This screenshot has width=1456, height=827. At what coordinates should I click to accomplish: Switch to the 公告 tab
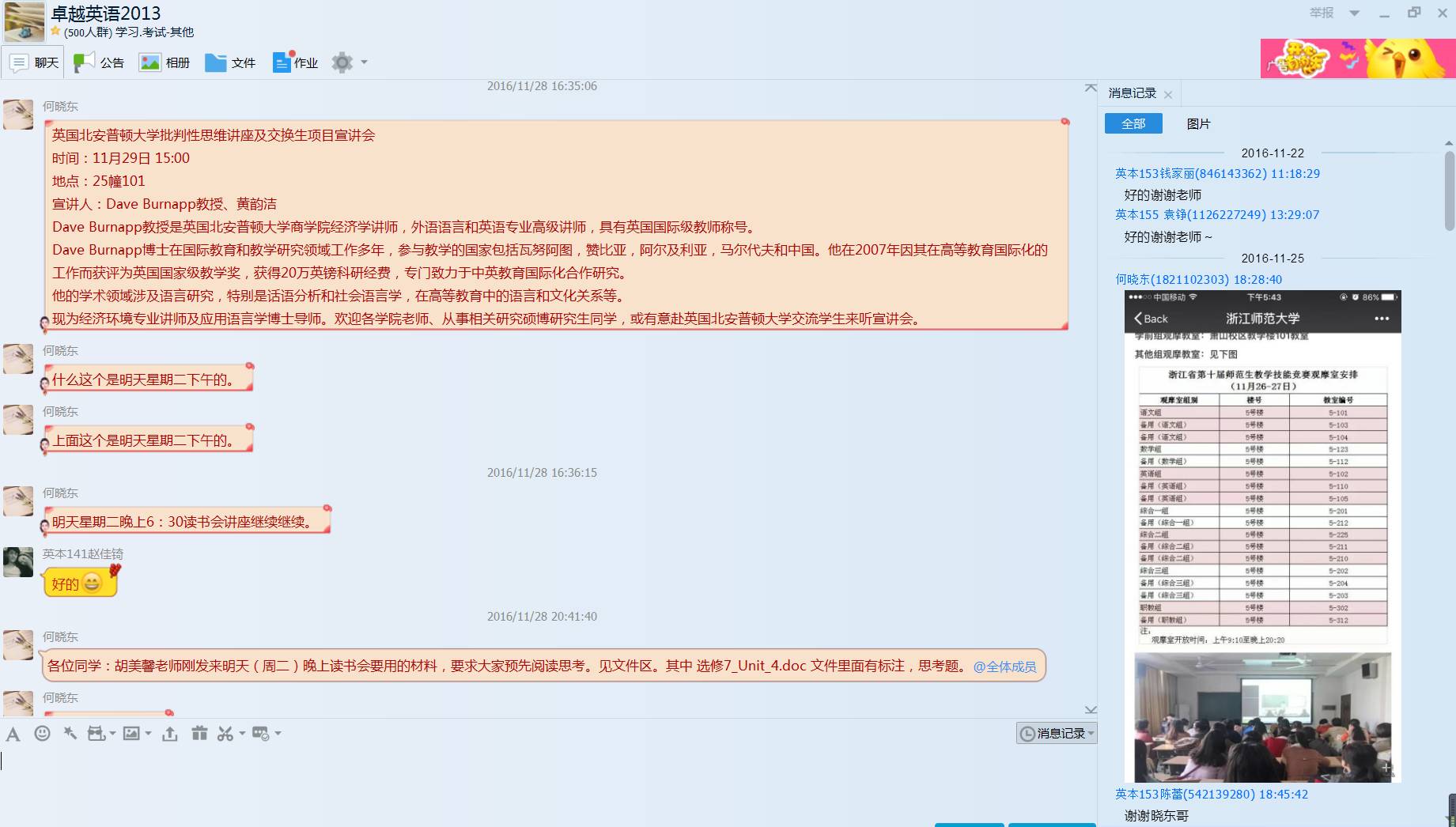[100, 62]
